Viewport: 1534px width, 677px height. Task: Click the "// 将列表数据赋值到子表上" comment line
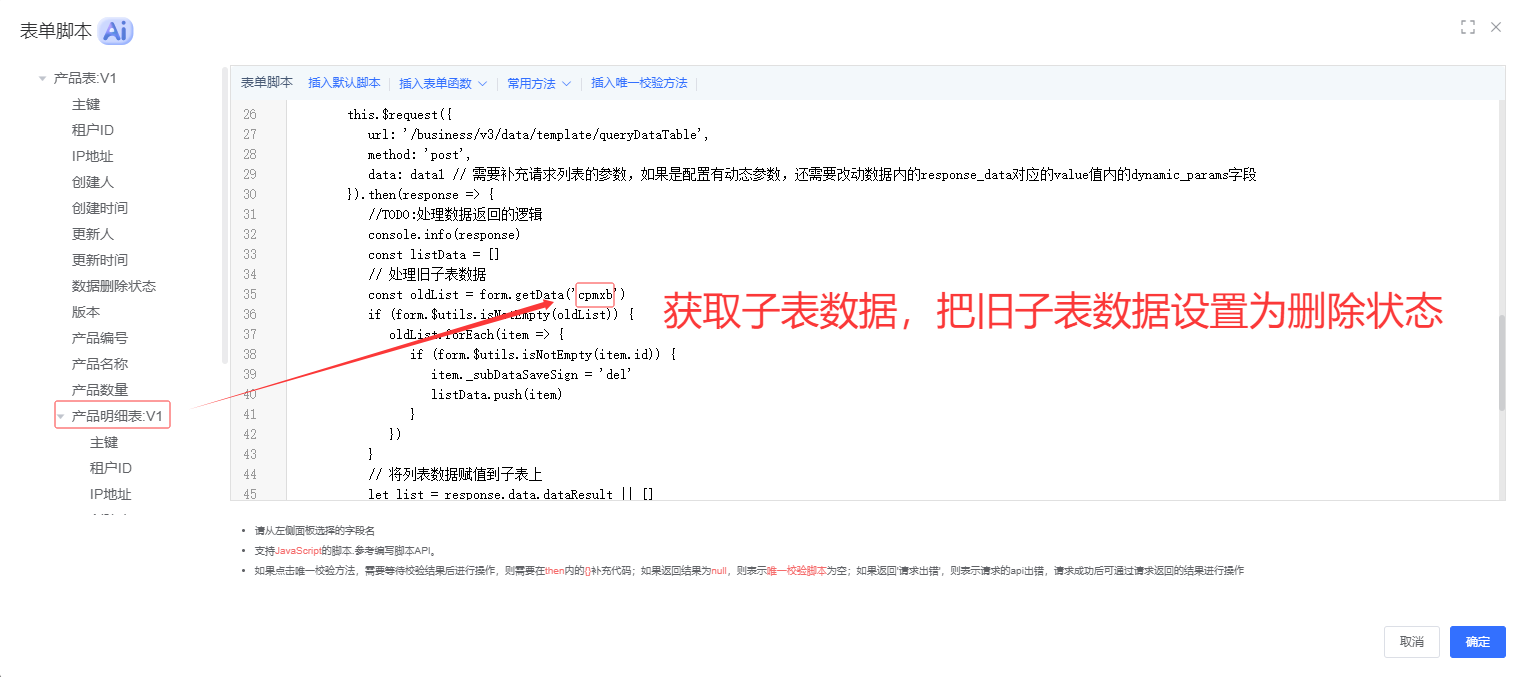click(455, 474)
